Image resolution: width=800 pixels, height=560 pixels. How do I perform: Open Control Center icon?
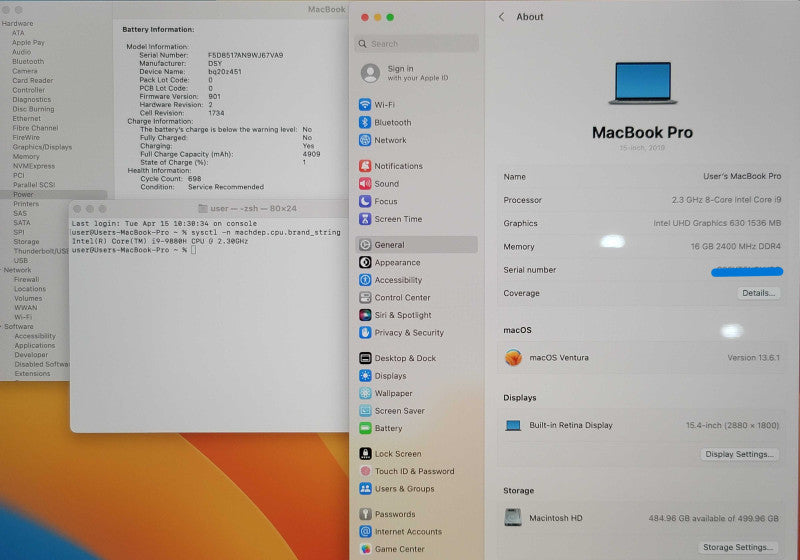[365, 297]
